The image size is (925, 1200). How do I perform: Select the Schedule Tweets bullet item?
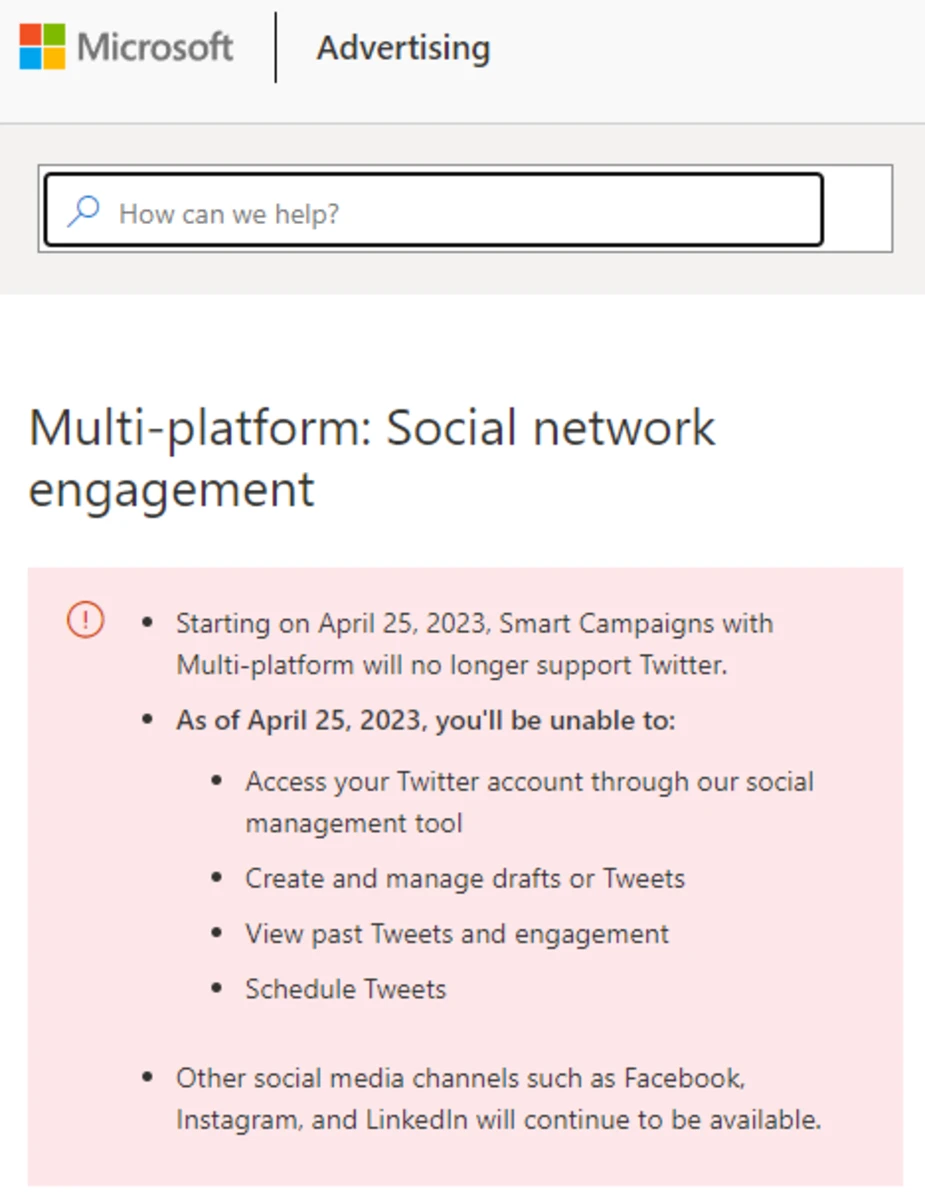tap(344, 989)
